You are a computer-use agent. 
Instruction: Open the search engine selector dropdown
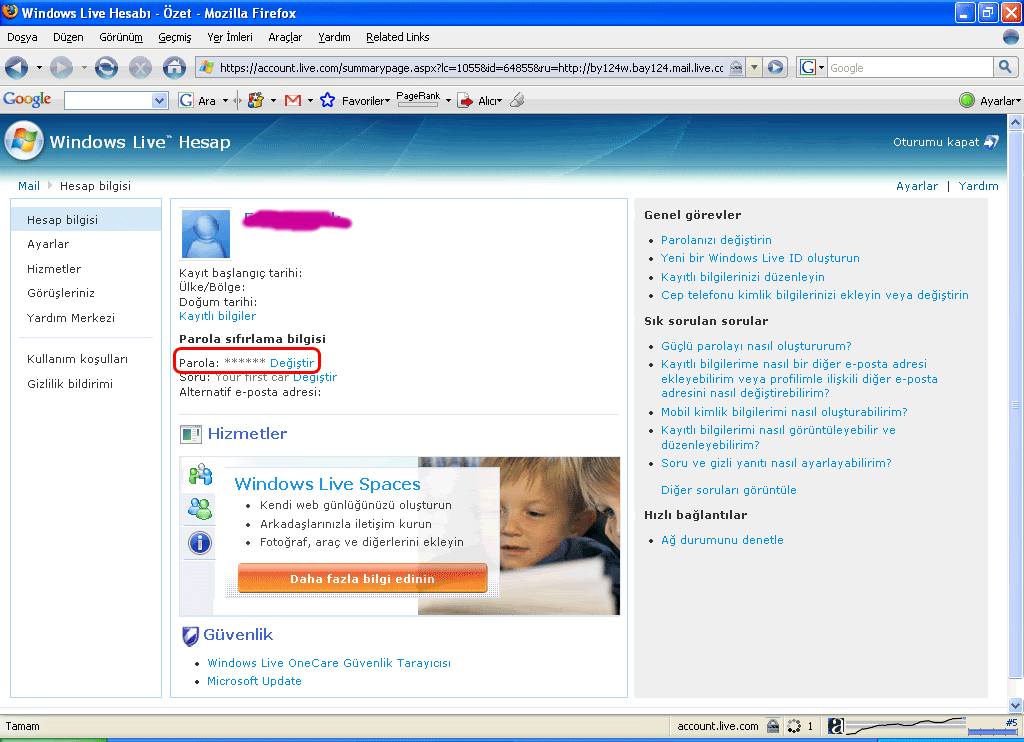click(822, 67)
